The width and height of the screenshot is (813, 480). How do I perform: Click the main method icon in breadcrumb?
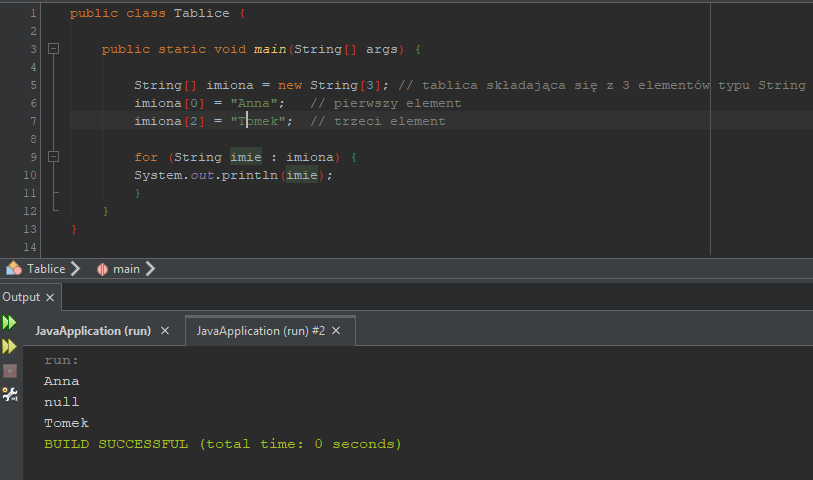[102, 269]
